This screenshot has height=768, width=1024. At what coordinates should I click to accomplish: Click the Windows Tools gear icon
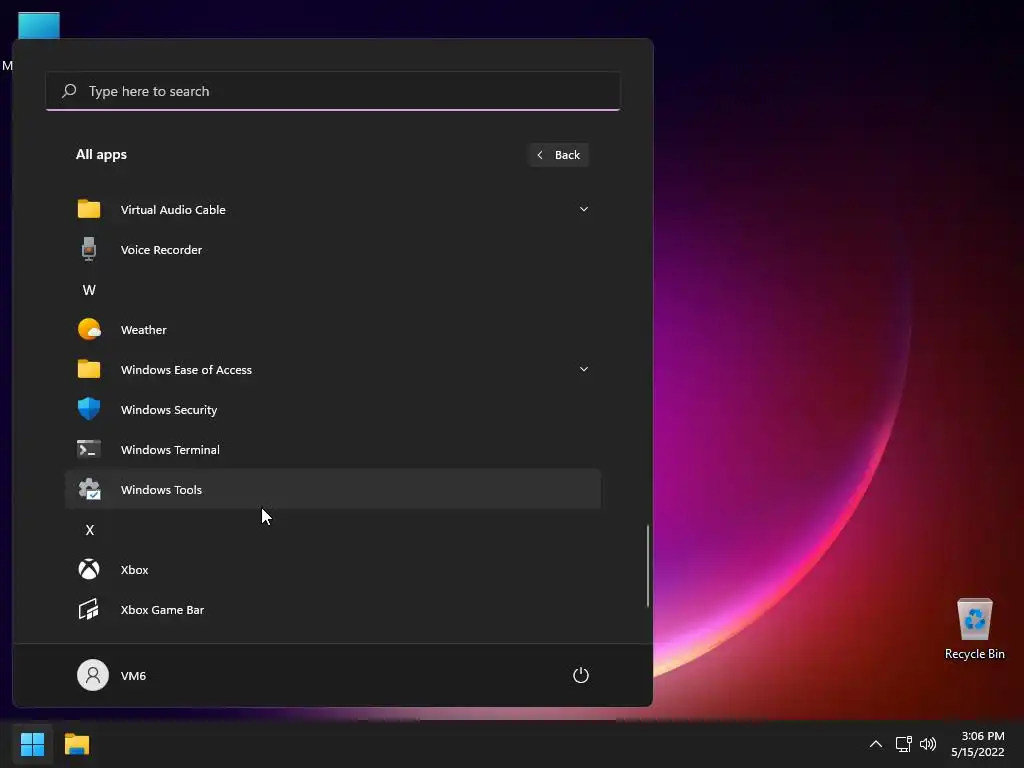coord(89,489)
